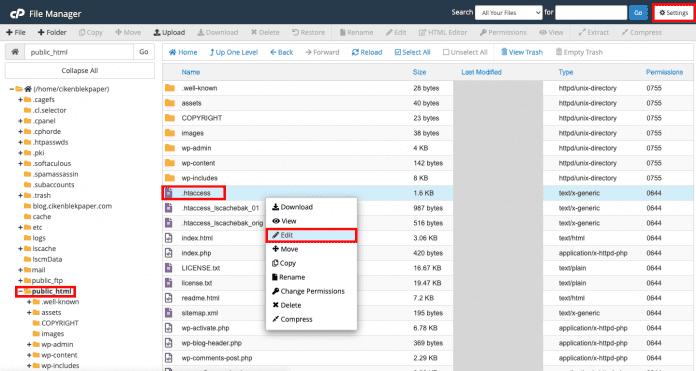Image resolution: width=696 pixels, height=371 pixels.
Task: Click Select All checkbox button
Action: click(x=412, y=52)
